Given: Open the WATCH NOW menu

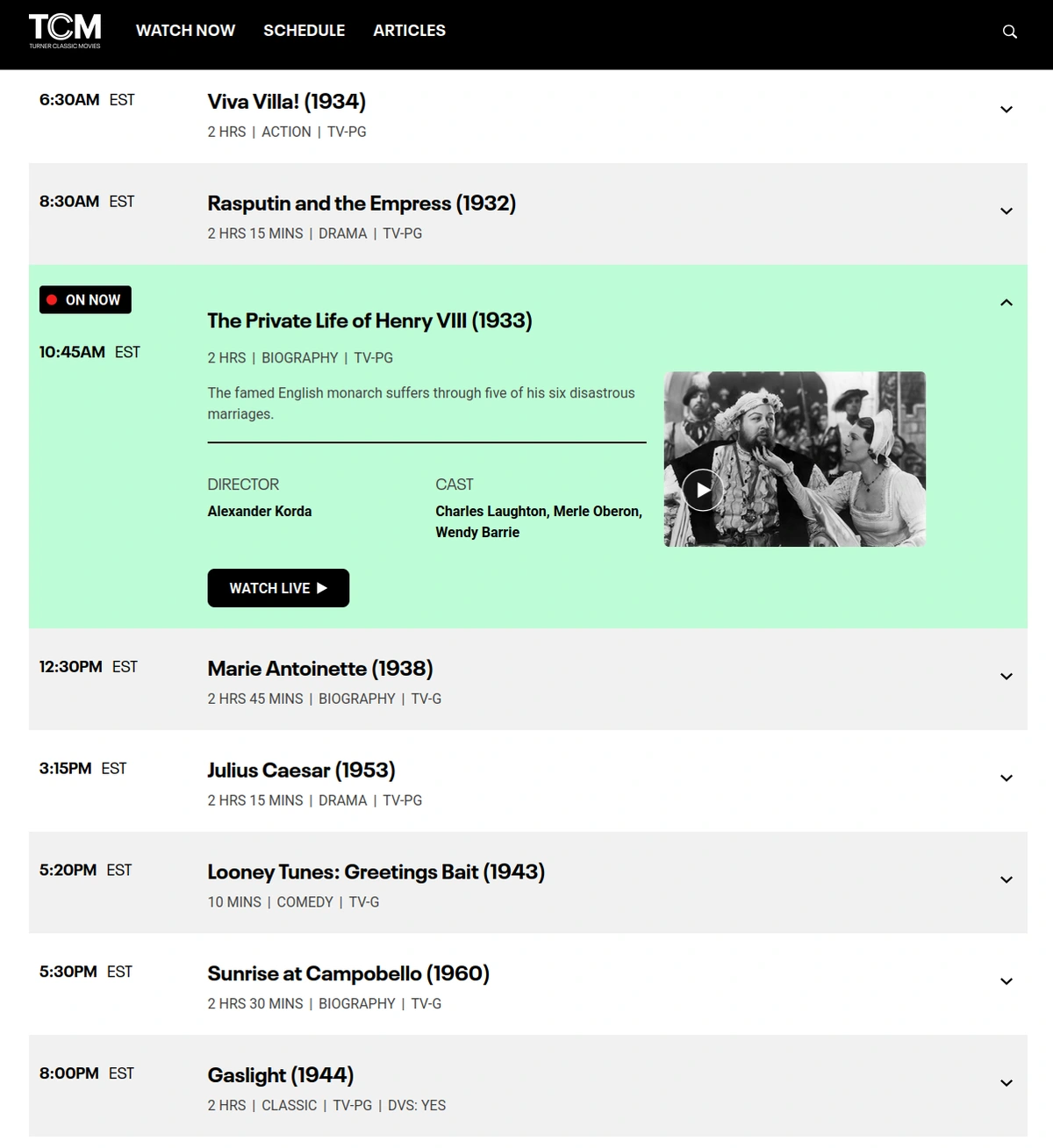Looking at the screenshot, I should point(185,31).
